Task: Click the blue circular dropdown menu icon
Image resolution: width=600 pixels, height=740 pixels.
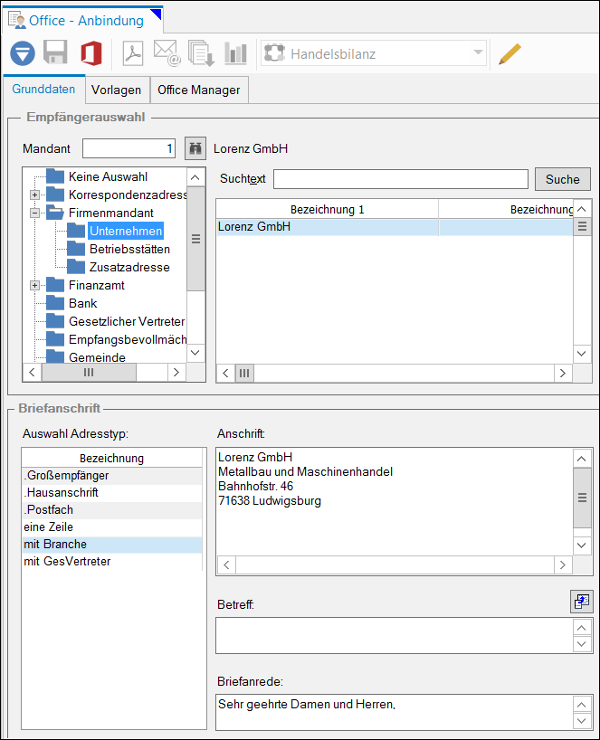Action: click(x=23, y=53)
